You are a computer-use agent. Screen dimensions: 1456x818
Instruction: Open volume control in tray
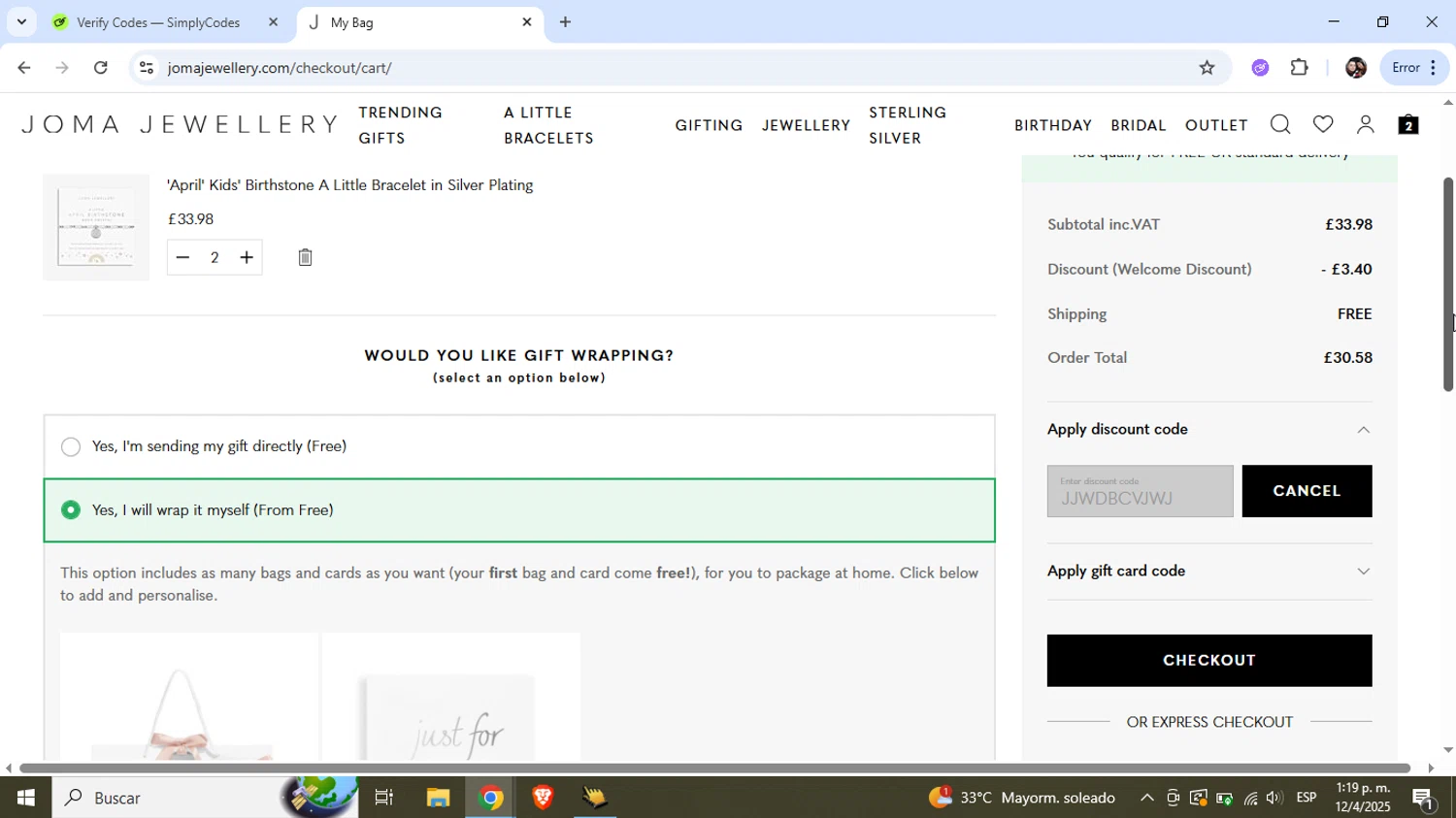click(1274, 798)
